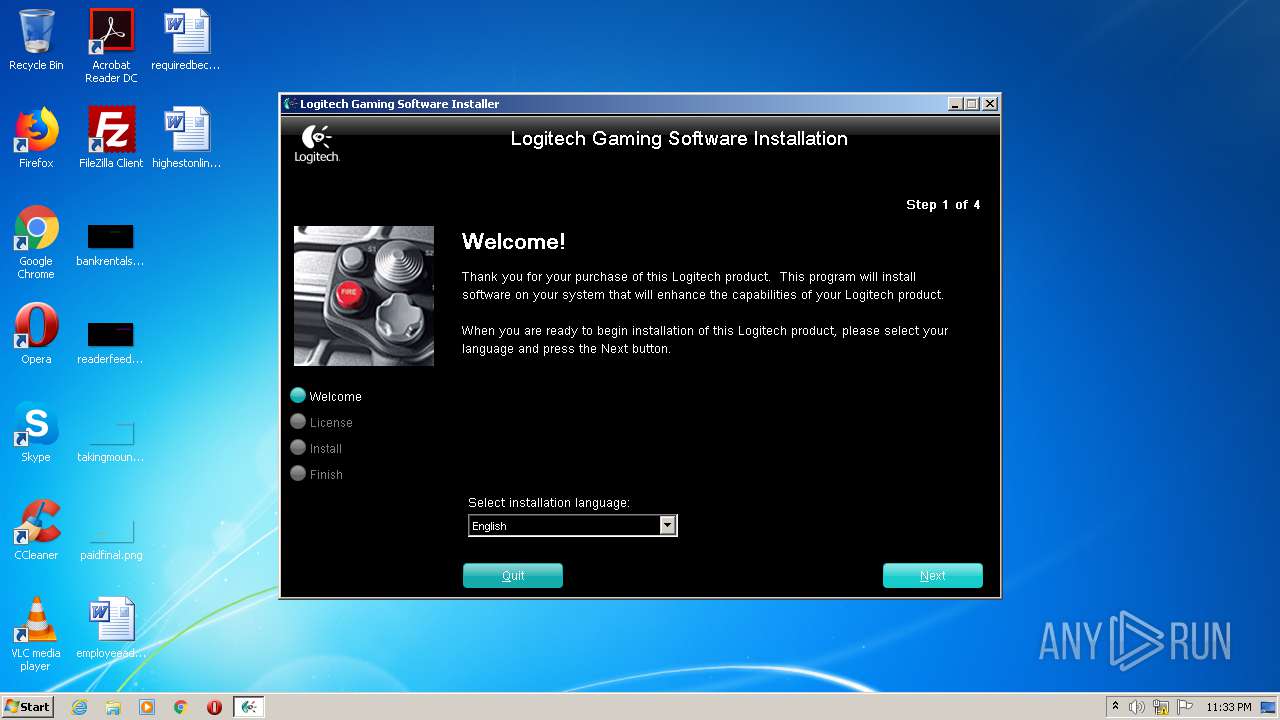The height and width of the screenshot is (720, 1280).
Task: Click the 'Step 1 of 4' text
Action: point(943,205)
